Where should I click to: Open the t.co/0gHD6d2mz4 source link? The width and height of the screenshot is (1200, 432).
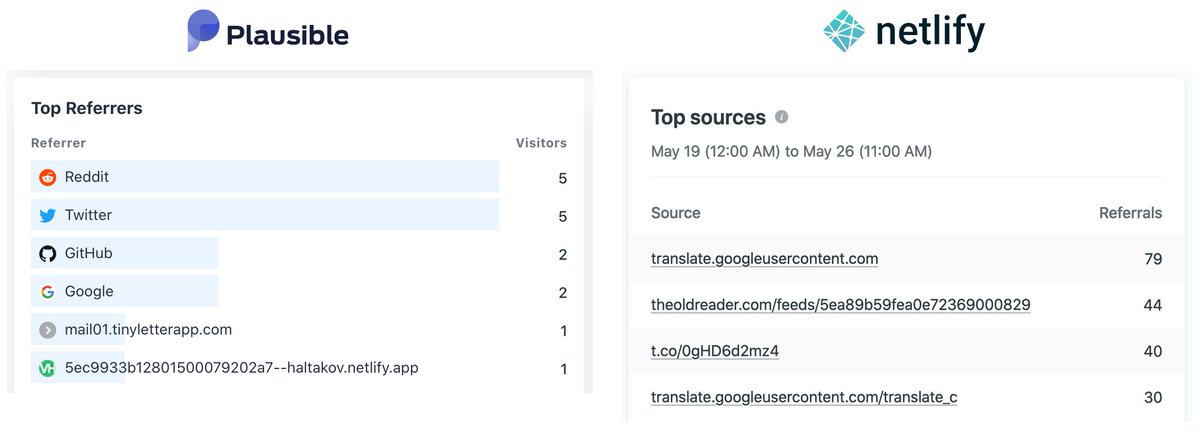point(715,351)
